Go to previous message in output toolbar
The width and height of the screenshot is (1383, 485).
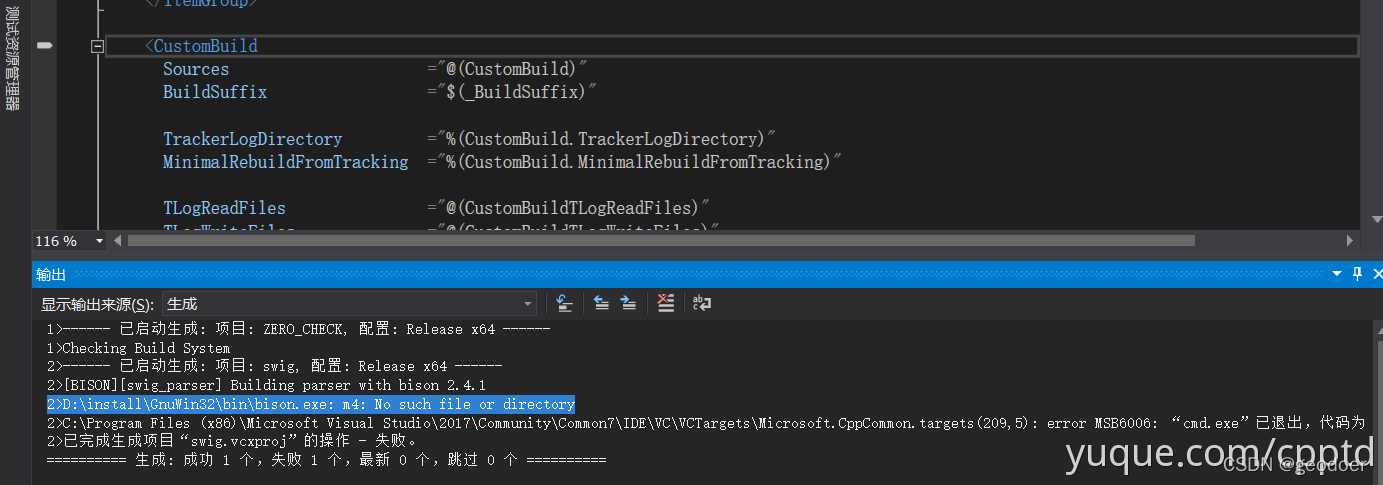point(601,303)
